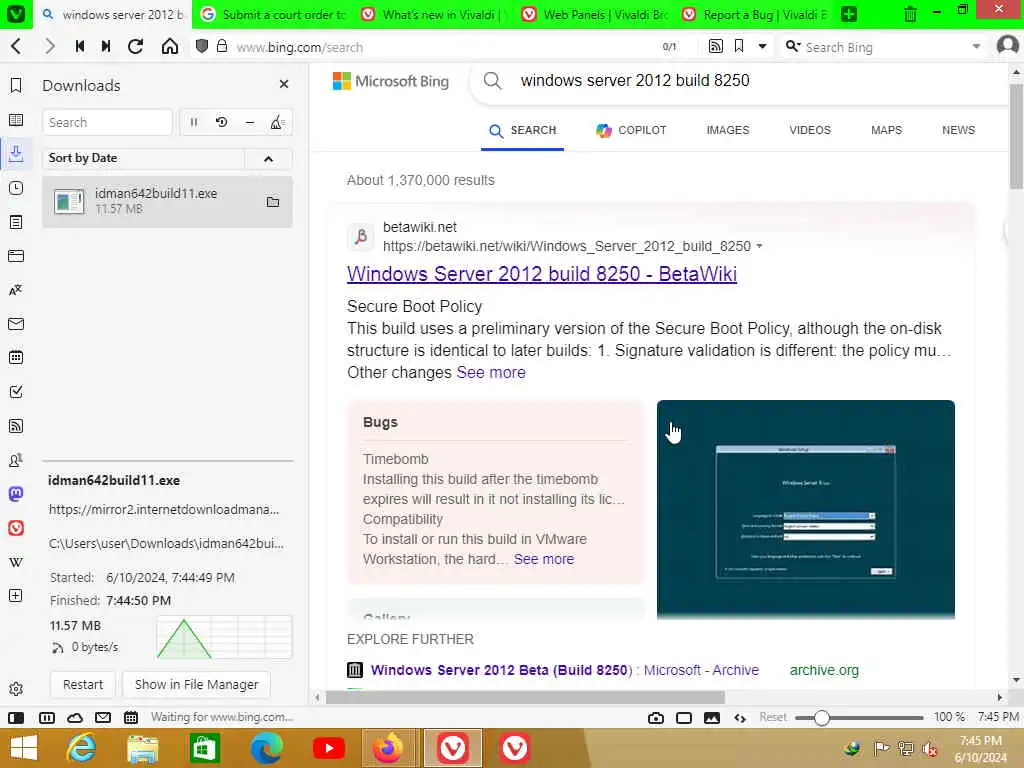Open a new tab with plus button

(x=849, y=14)
